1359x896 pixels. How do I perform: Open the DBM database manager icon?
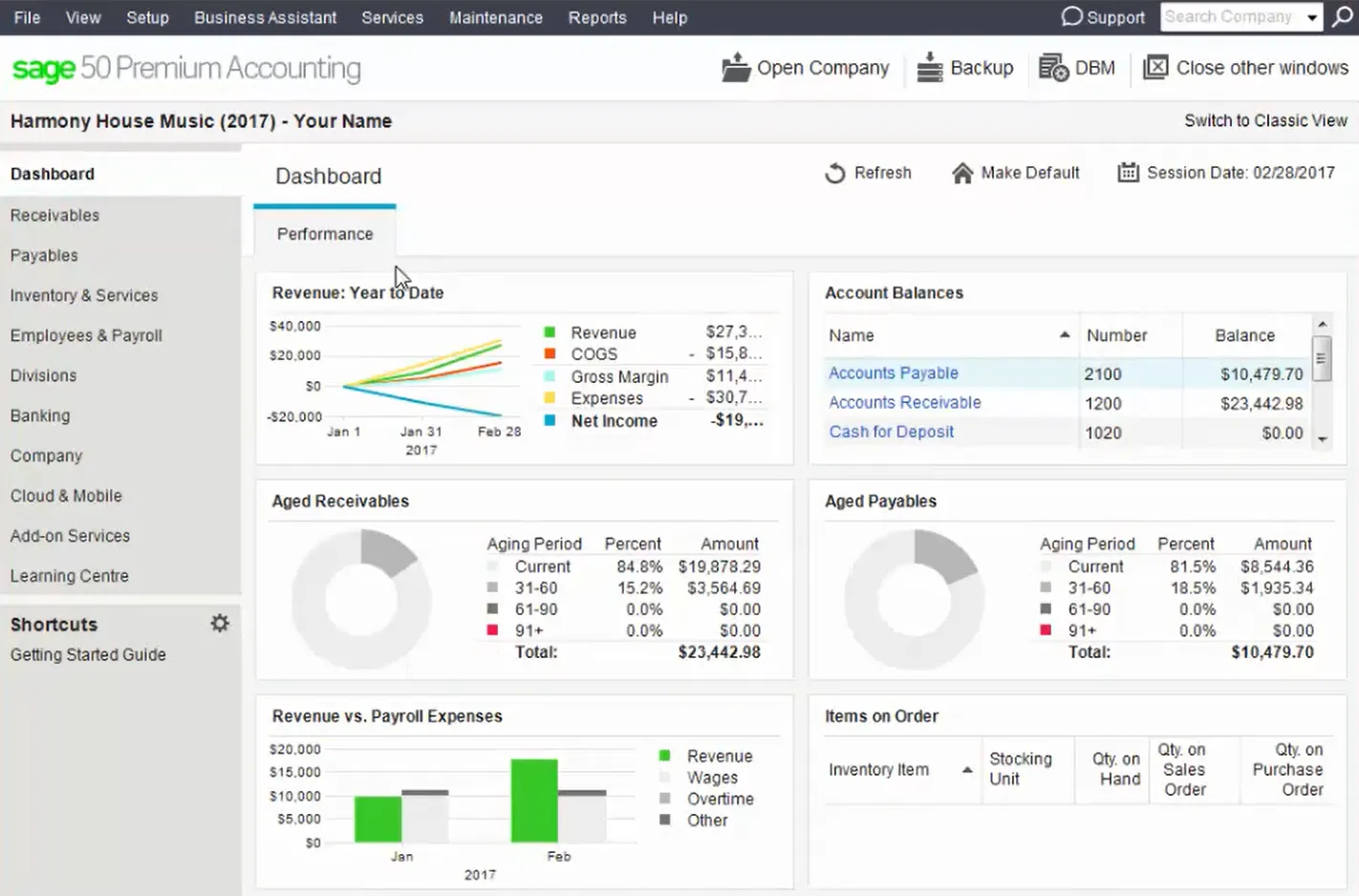[1053, 68]
